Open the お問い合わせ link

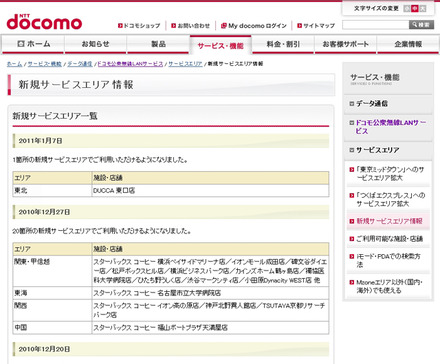[x=190, y=26]
